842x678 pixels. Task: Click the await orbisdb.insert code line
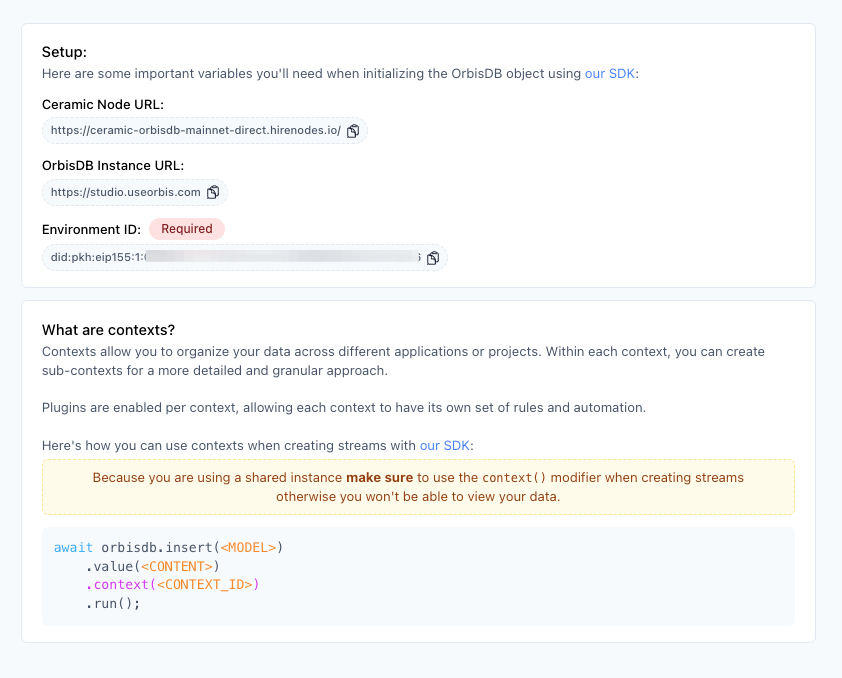(x=169, y=548)
